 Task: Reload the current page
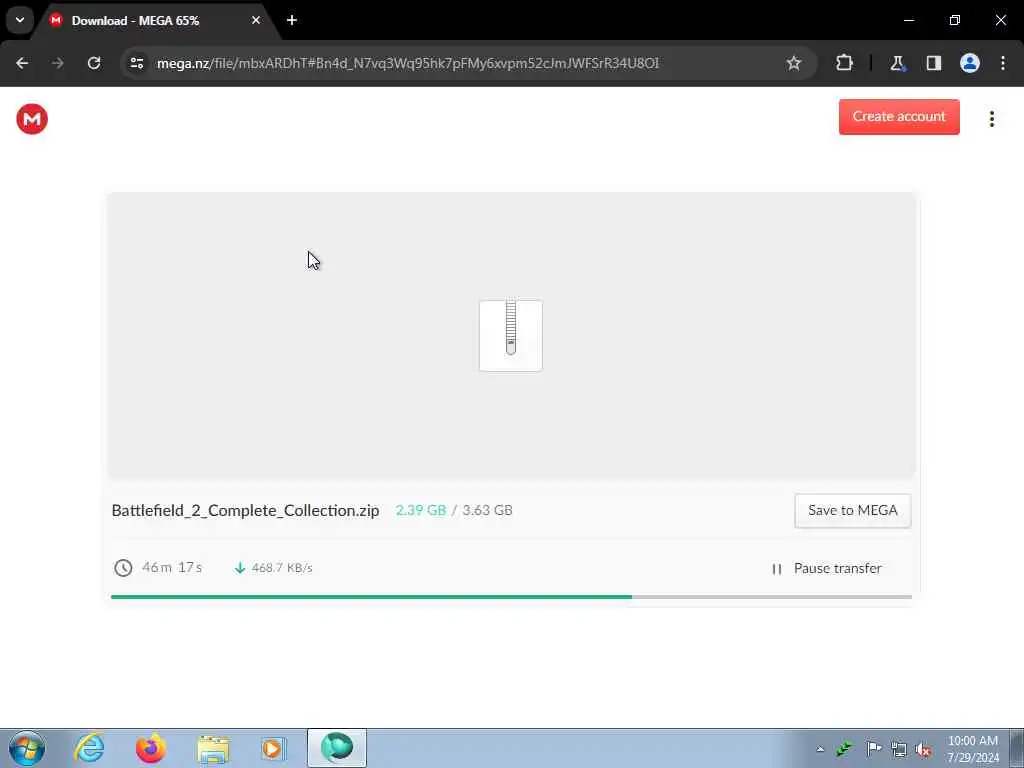point(94,63)
